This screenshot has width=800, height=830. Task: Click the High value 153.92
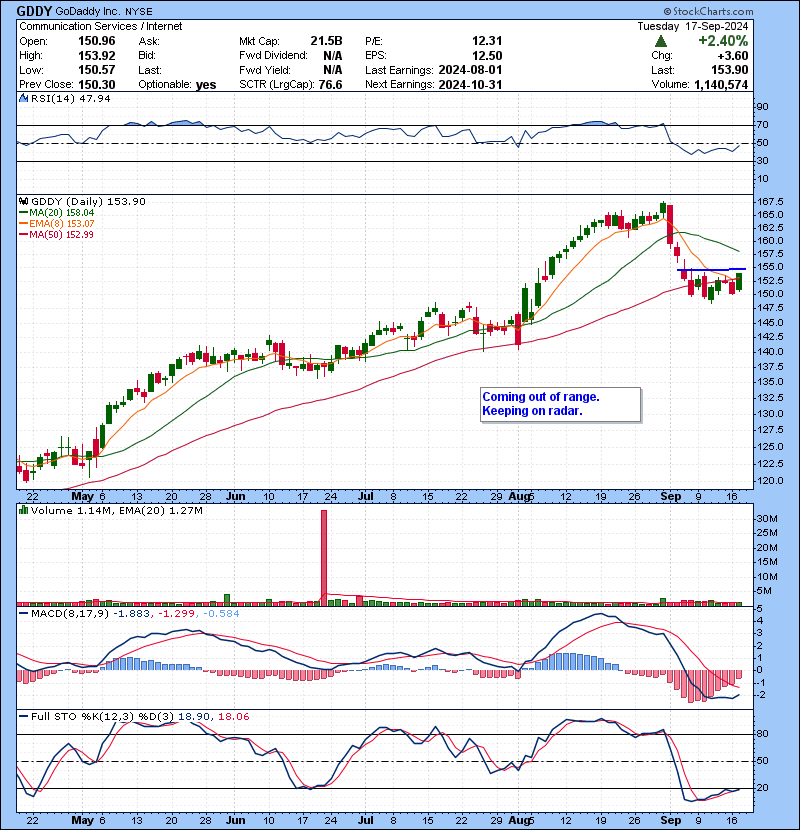point(96,55)
